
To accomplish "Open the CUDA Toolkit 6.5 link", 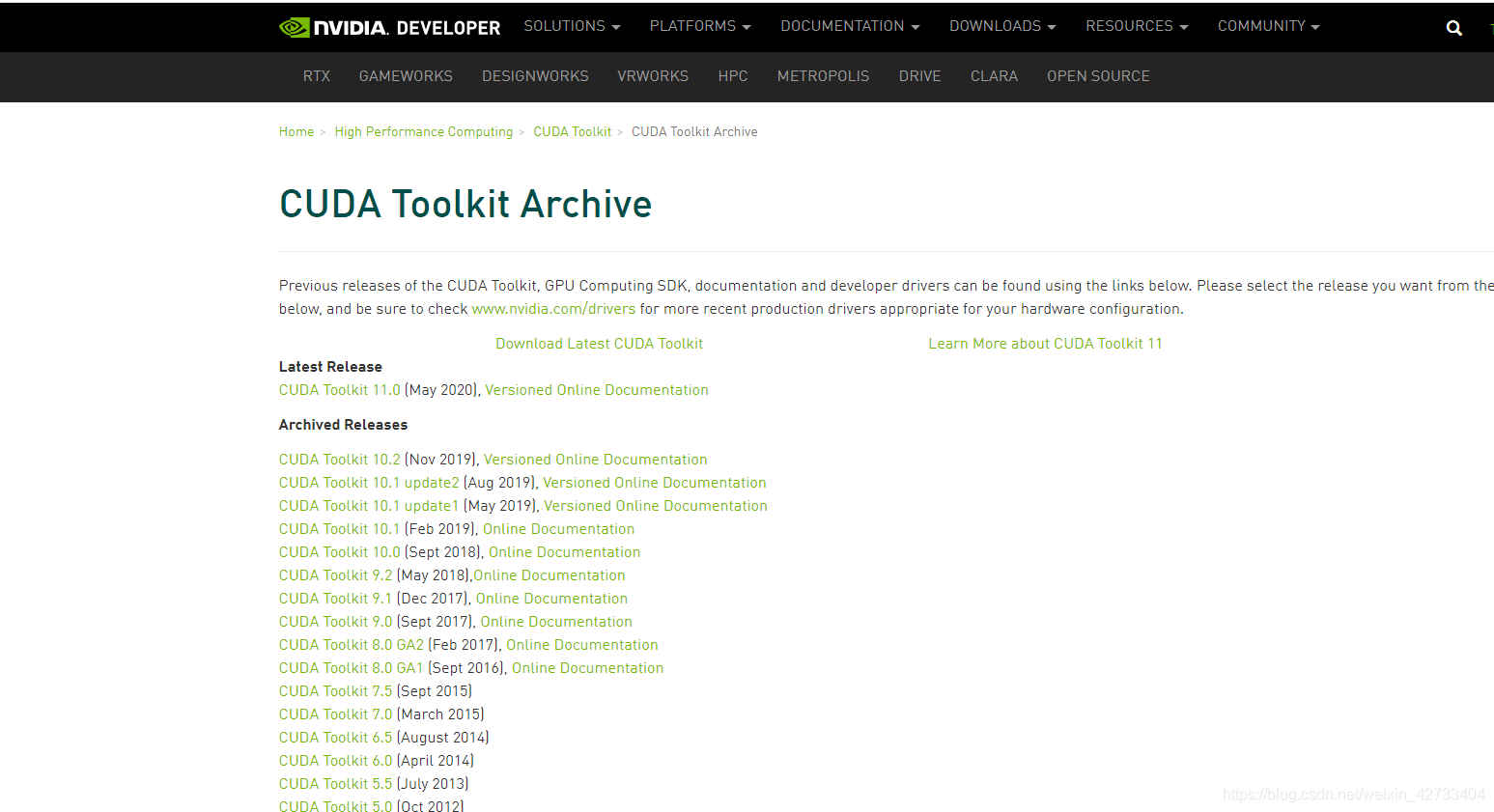I will pos(335,738).
